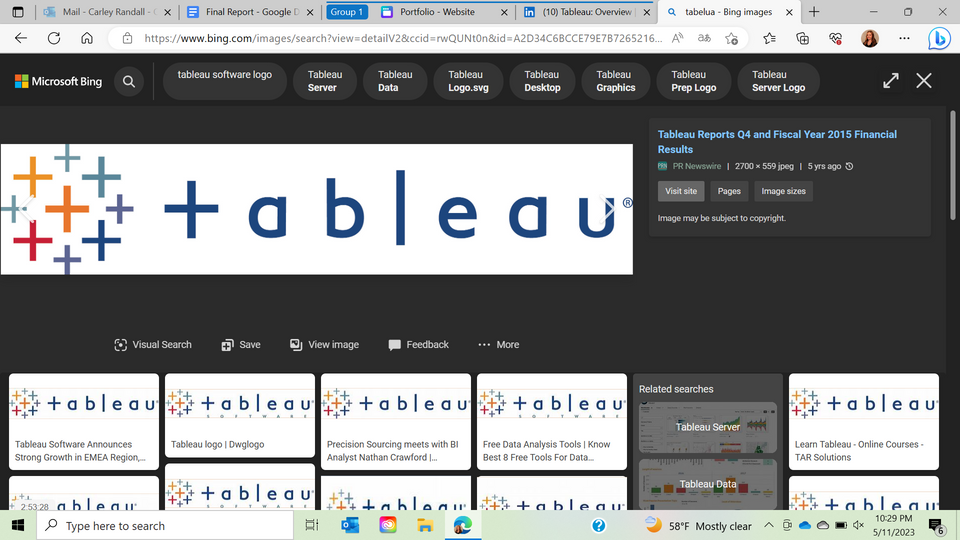Send Feedback on this image
Screen dimensions: 960x540
pyautogui.click(x=419, y=345)
